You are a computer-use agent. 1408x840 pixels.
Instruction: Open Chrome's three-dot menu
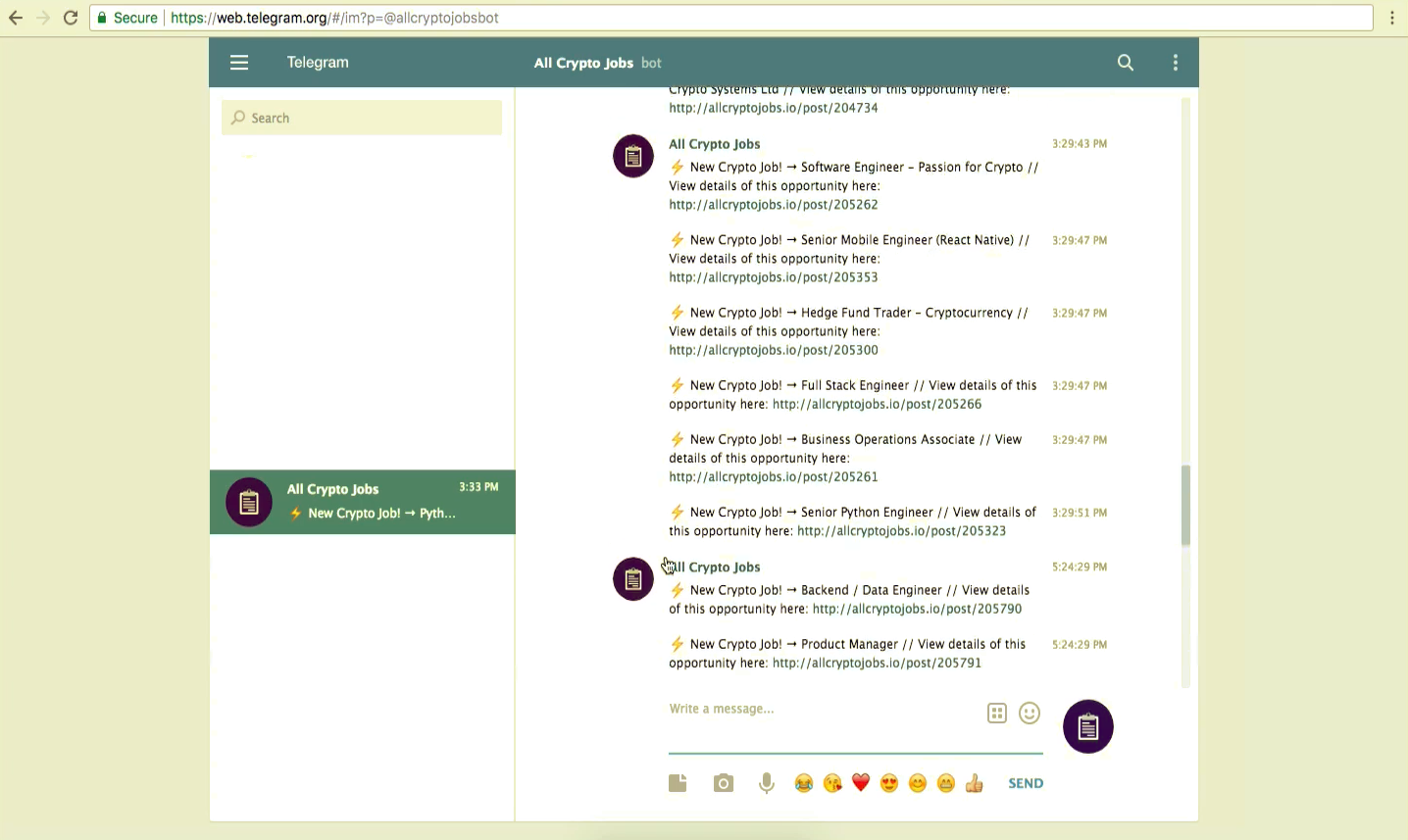1392,18
